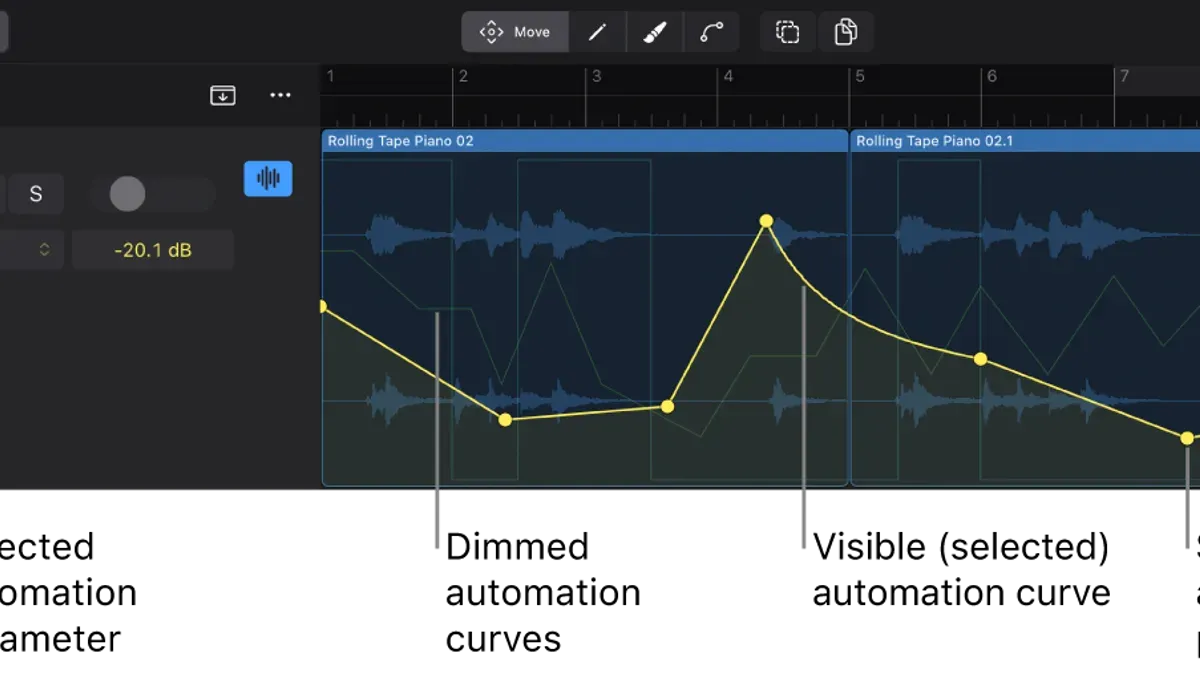Solo the track with the S button
Viewport: 1200px width, 675px height.
[36, 194]
